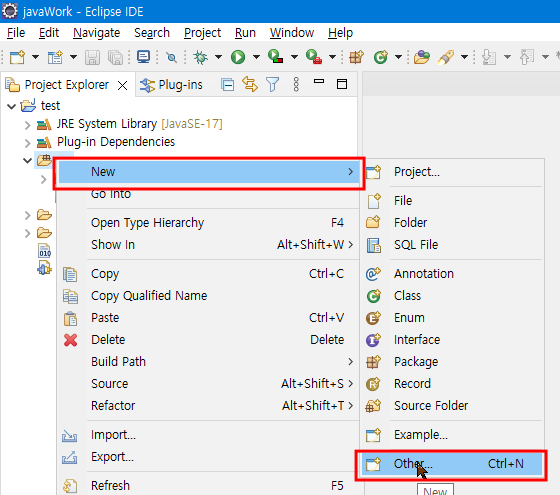Select Plug-in Dependencies tree item
The height and width of the screenshot is (495, 560).
click(x=116, y=142)
